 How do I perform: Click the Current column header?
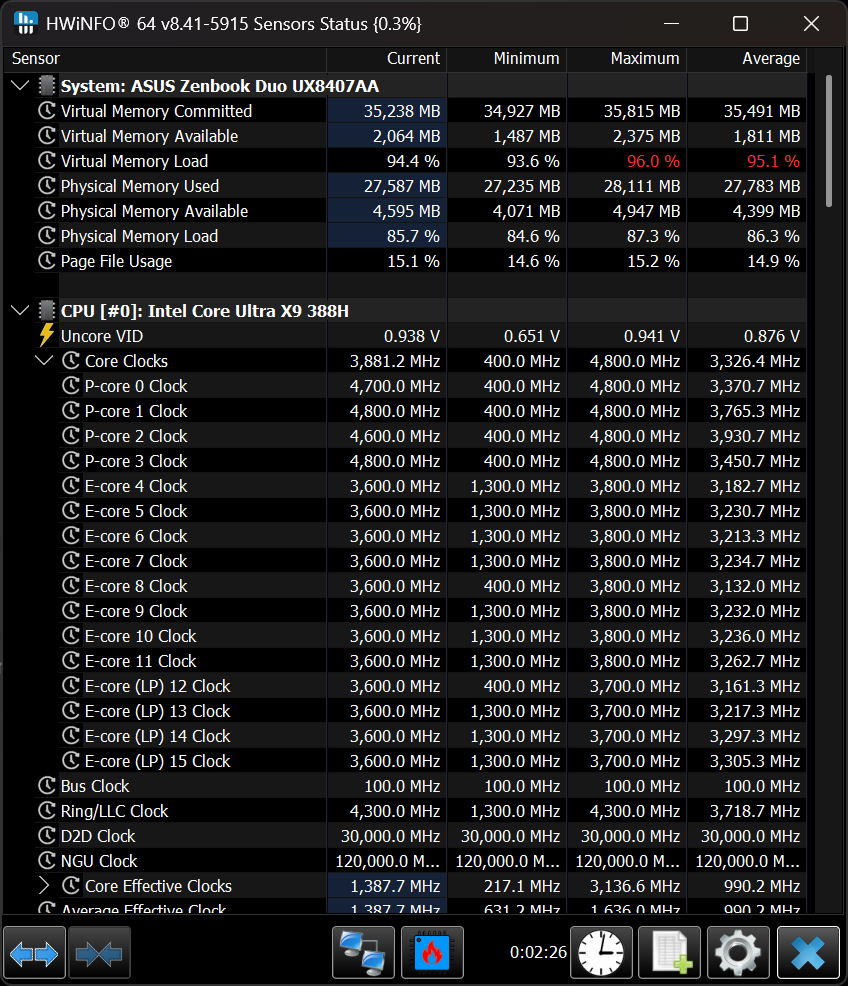[x=413, y=59]
